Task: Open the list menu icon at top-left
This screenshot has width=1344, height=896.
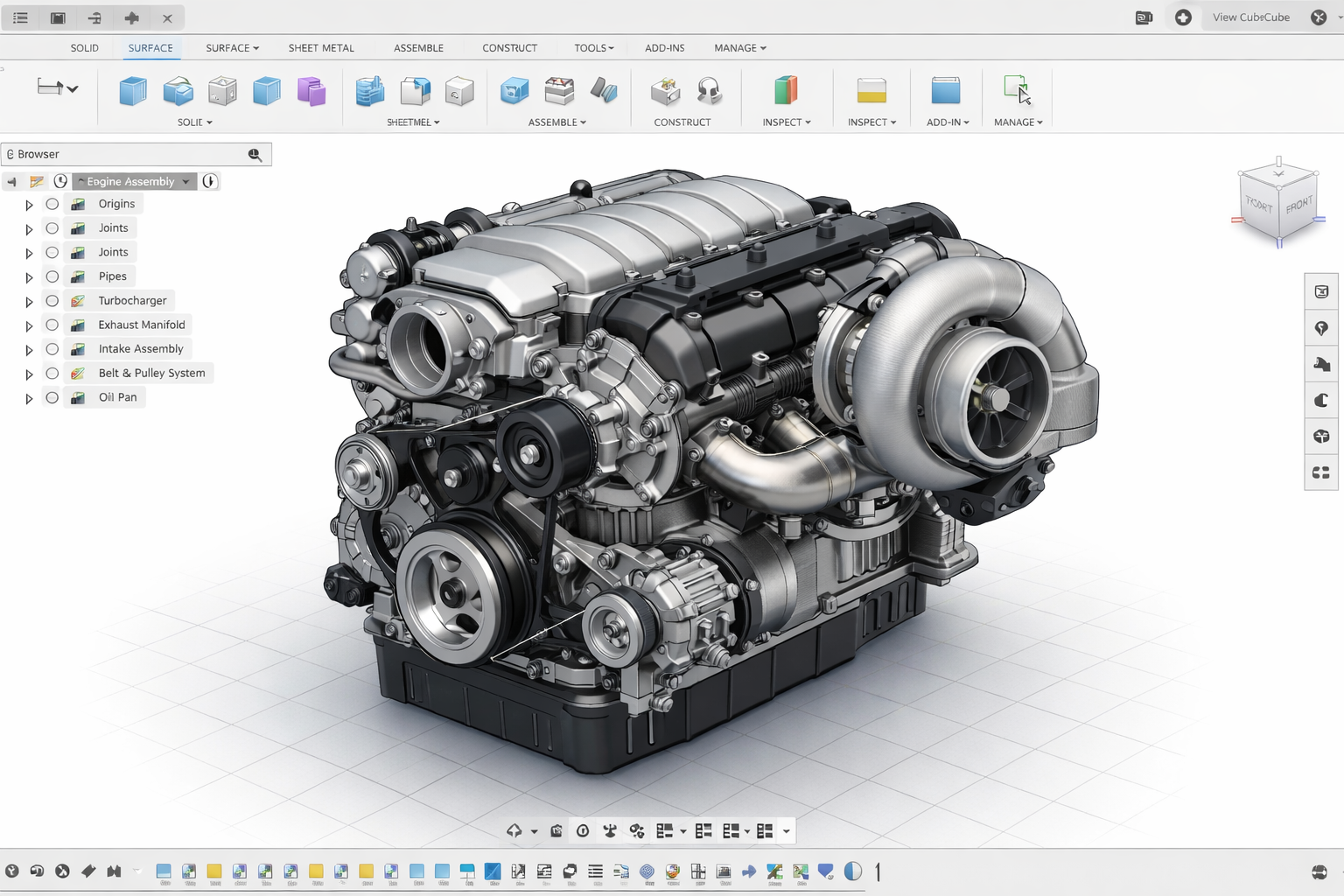Action: [x=20, y=17]
